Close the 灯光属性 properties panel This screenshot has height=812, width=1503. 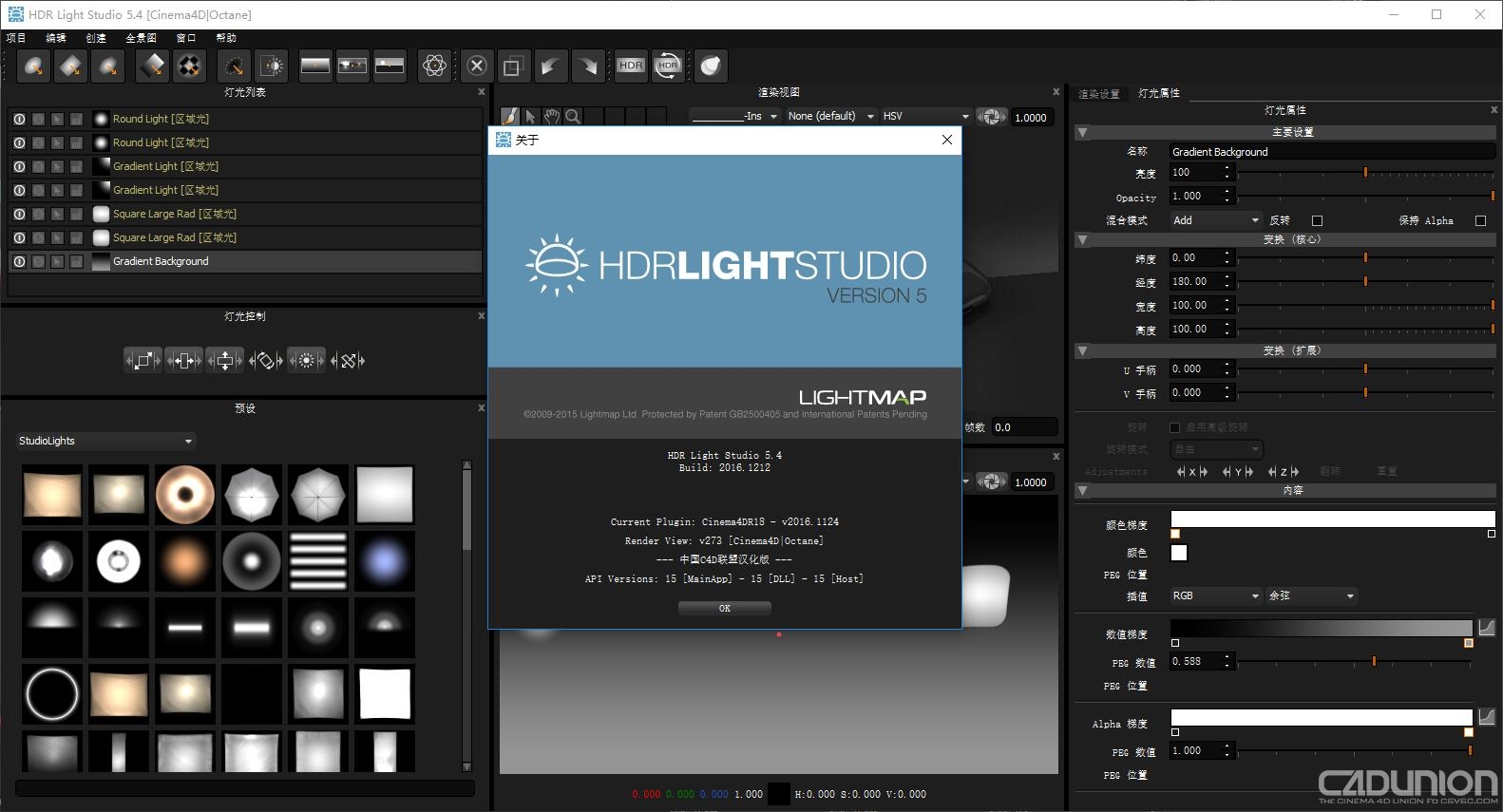click(x=1493, y=110)
